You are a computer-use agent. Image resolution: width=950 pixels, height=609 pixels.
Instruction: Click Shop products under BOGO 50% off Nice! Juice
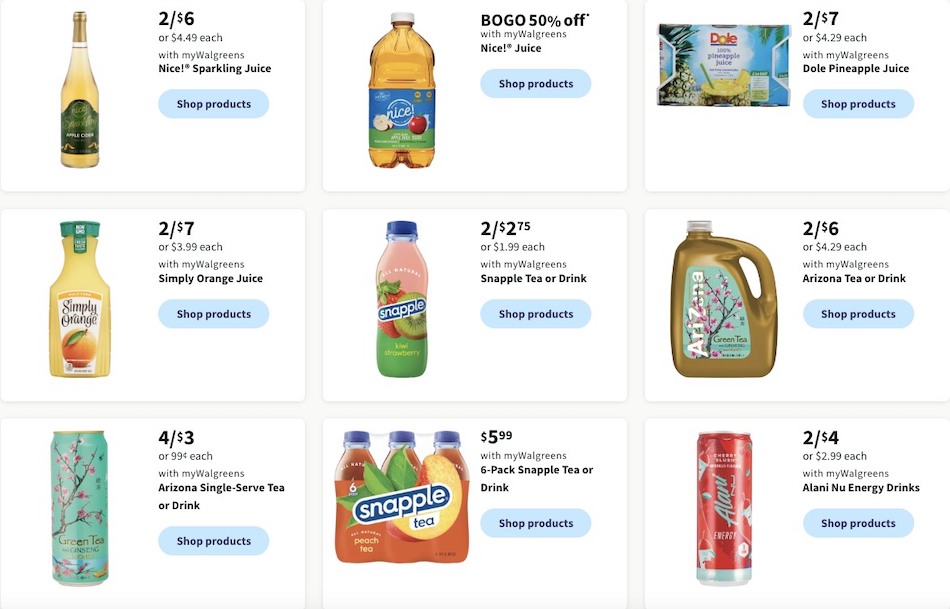click(536, 83)
